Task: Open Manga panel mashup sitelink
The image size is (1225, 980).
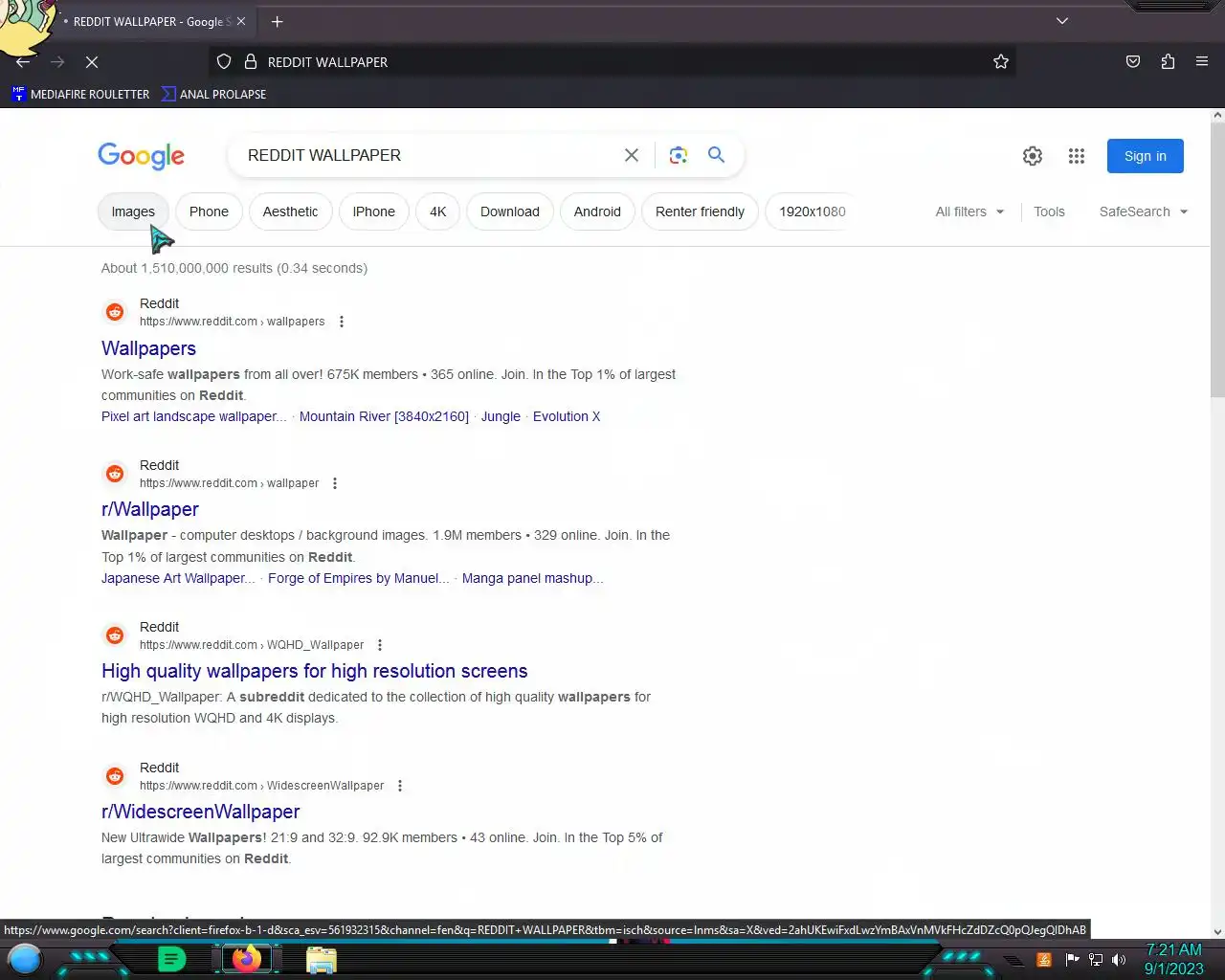Action: pyautogui.click(x=532, y=578)
